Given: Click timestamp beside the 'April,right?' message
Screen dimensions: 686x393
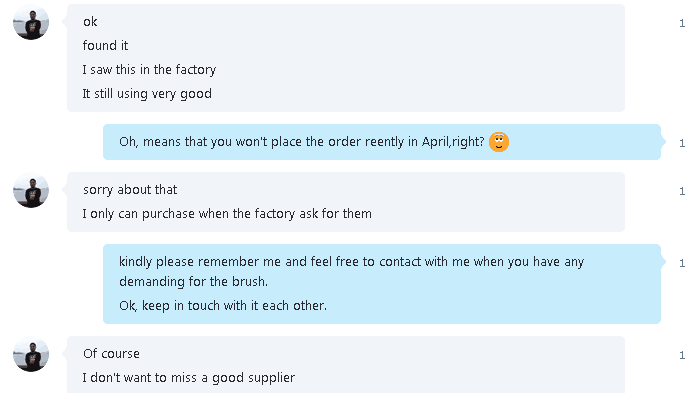Looking at the screenshot, I should pyautogui.click(x=682, y=143).
